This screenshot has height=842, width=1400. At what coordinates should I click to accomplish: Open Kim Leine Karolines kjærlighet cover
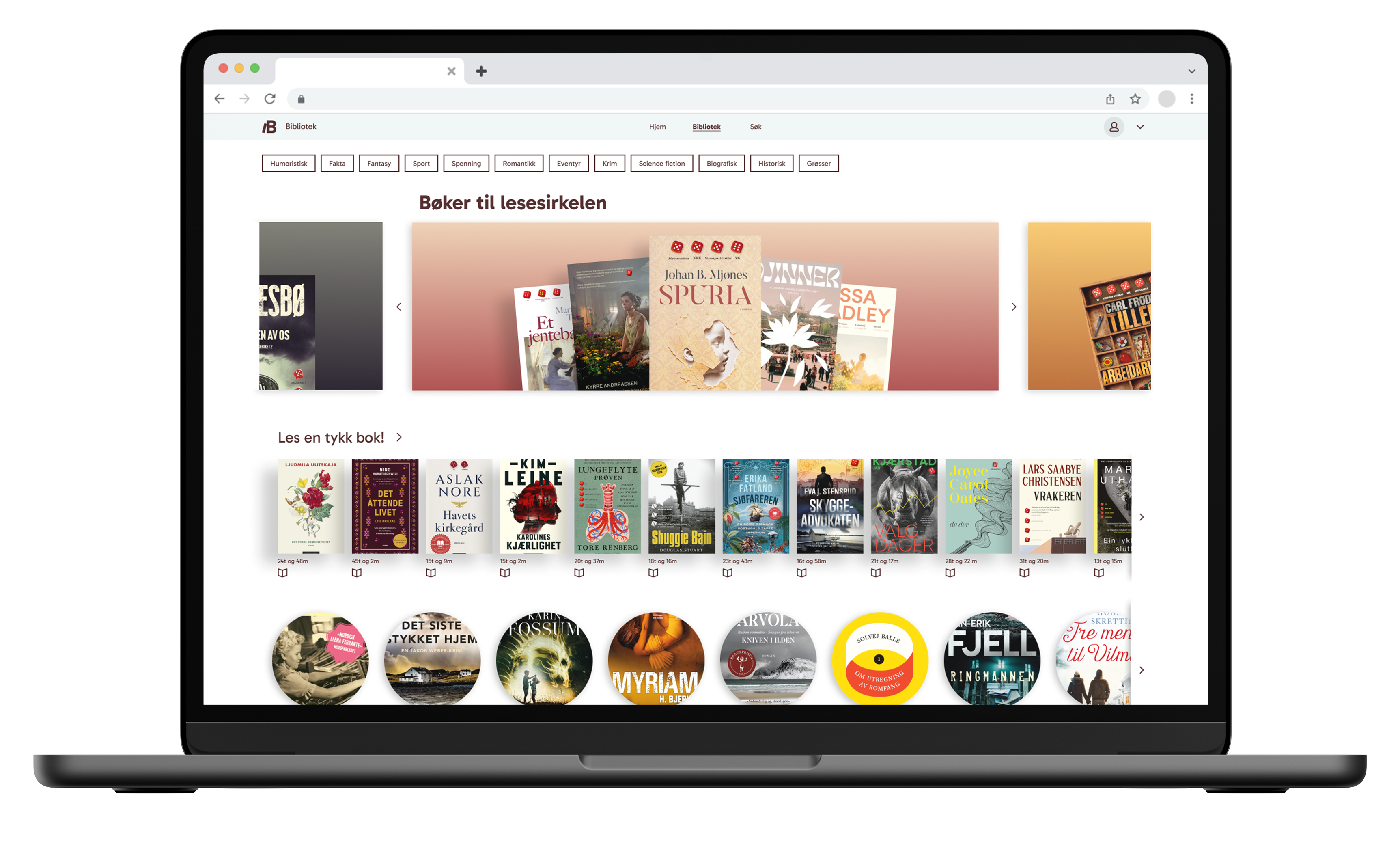533,505
